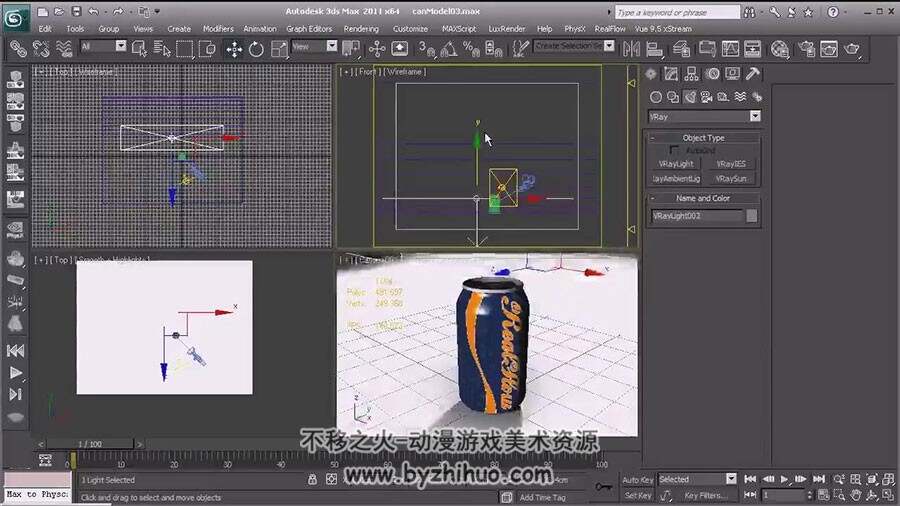Open Quick Access Toolbar customize arrow
Screen dimensions: 900x506
coord(157,11)
